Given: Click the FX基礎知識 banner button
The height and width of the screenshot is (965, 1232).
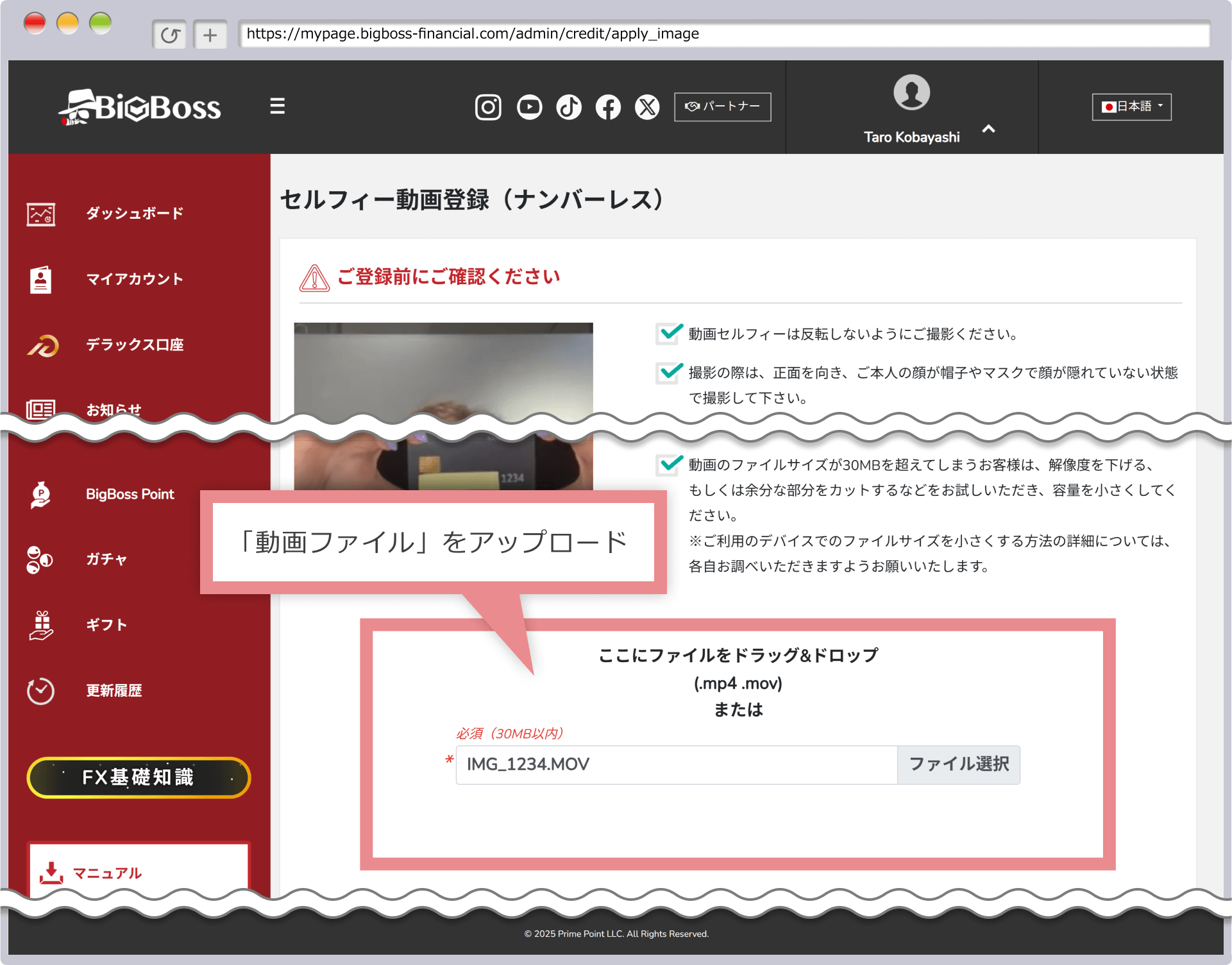Looking at the screenshot, I should tap(139, 778).
